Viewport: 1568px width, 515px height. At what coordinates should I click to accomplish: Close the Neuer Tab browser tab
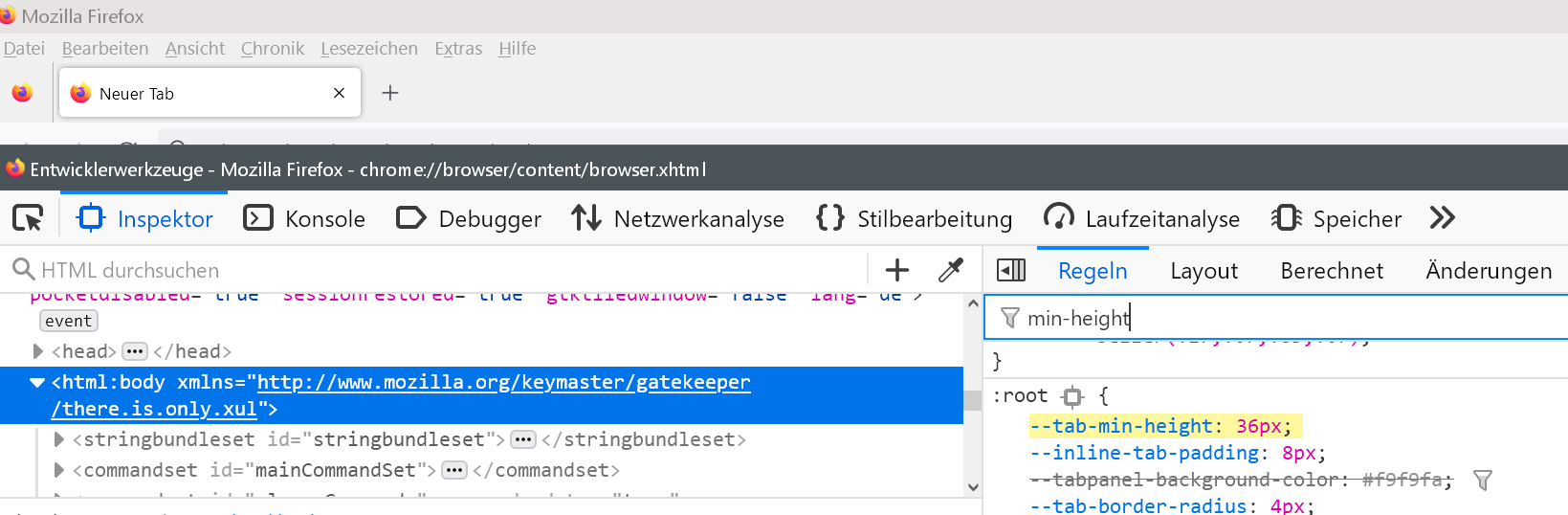pyautogui.click(x=339, y=93)
